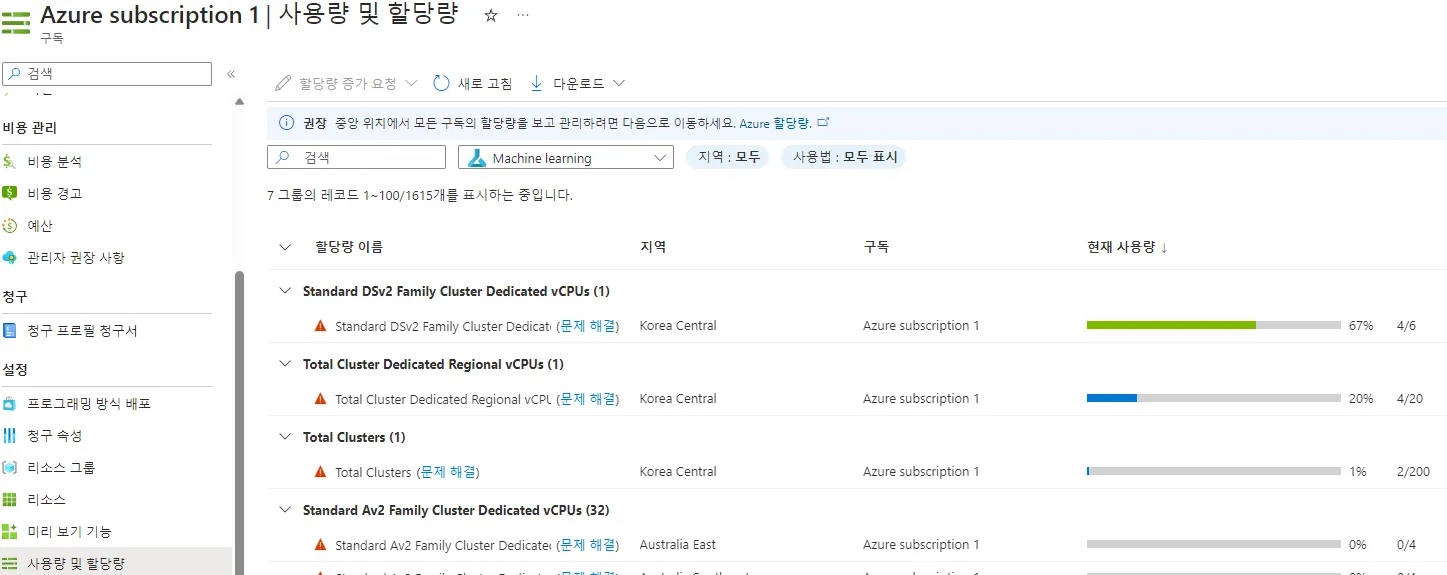This screenshot has width=1447, height=575.
Task: Open 예산 in sidebar
Action: 40,225
